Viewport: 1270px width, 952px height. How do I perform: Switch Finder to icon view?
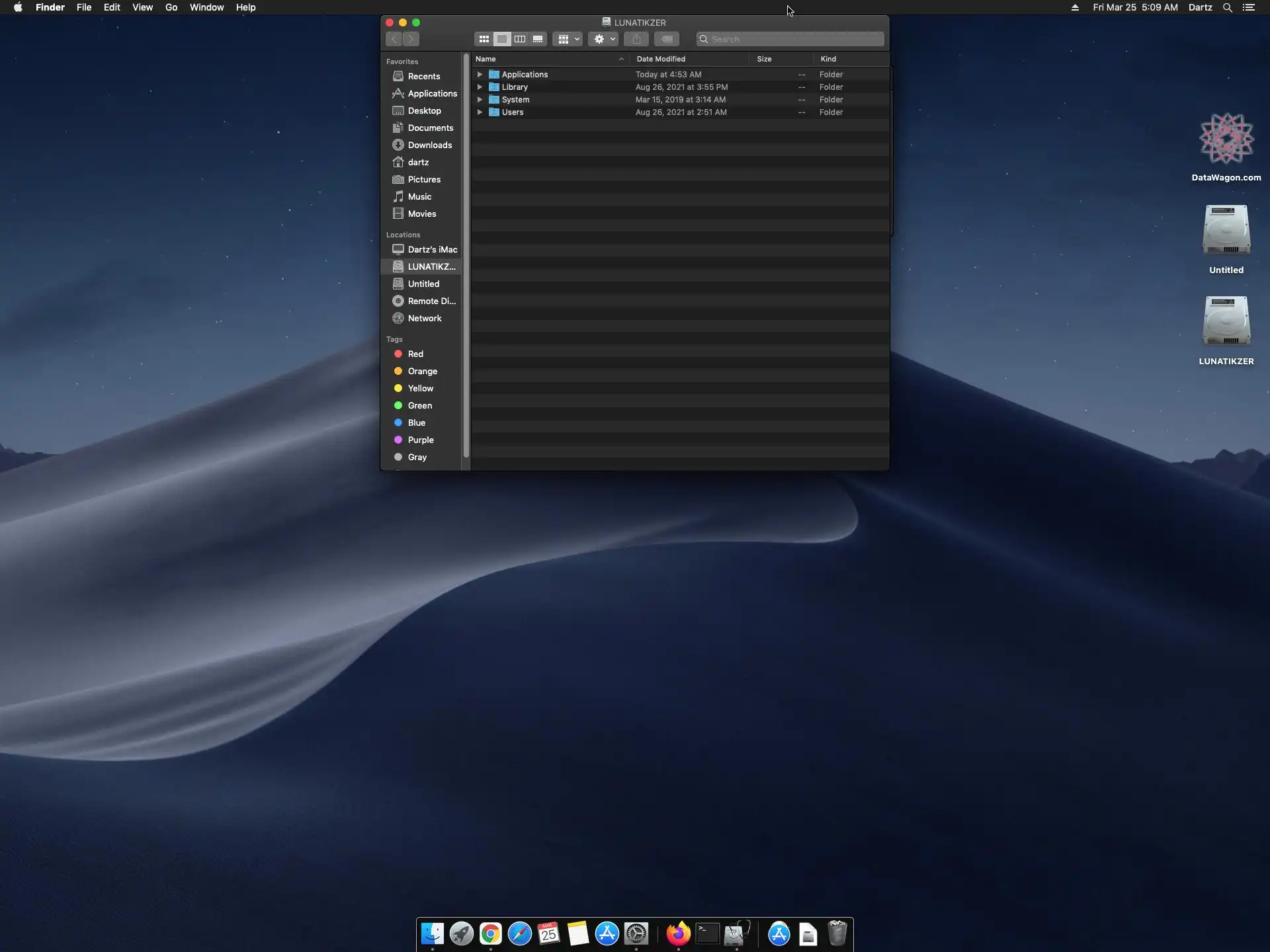pyautogui.click(x=484, y=39)
